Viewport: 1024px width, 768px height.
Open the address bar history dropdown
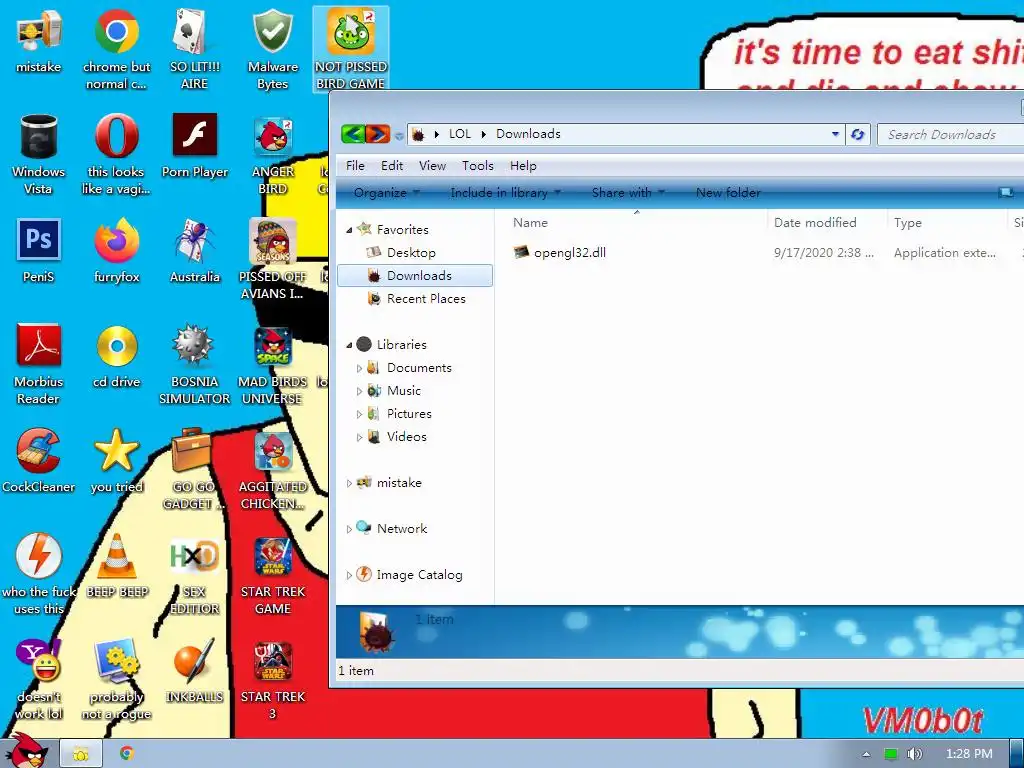[835, 134]
